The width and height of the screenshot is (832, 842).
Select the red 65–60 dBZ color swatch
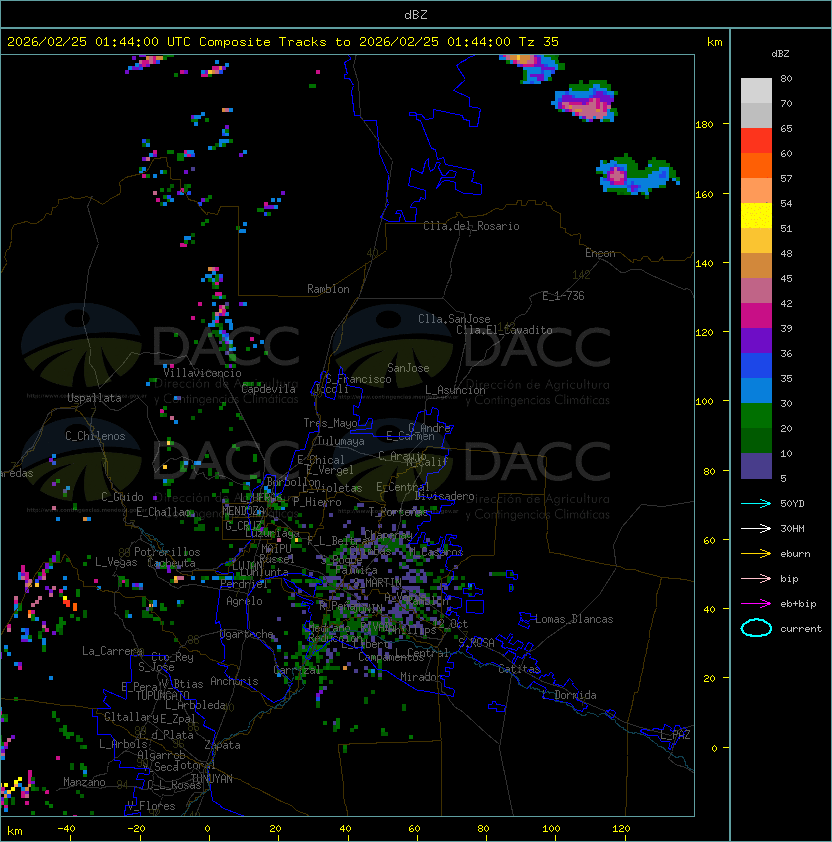756,141
